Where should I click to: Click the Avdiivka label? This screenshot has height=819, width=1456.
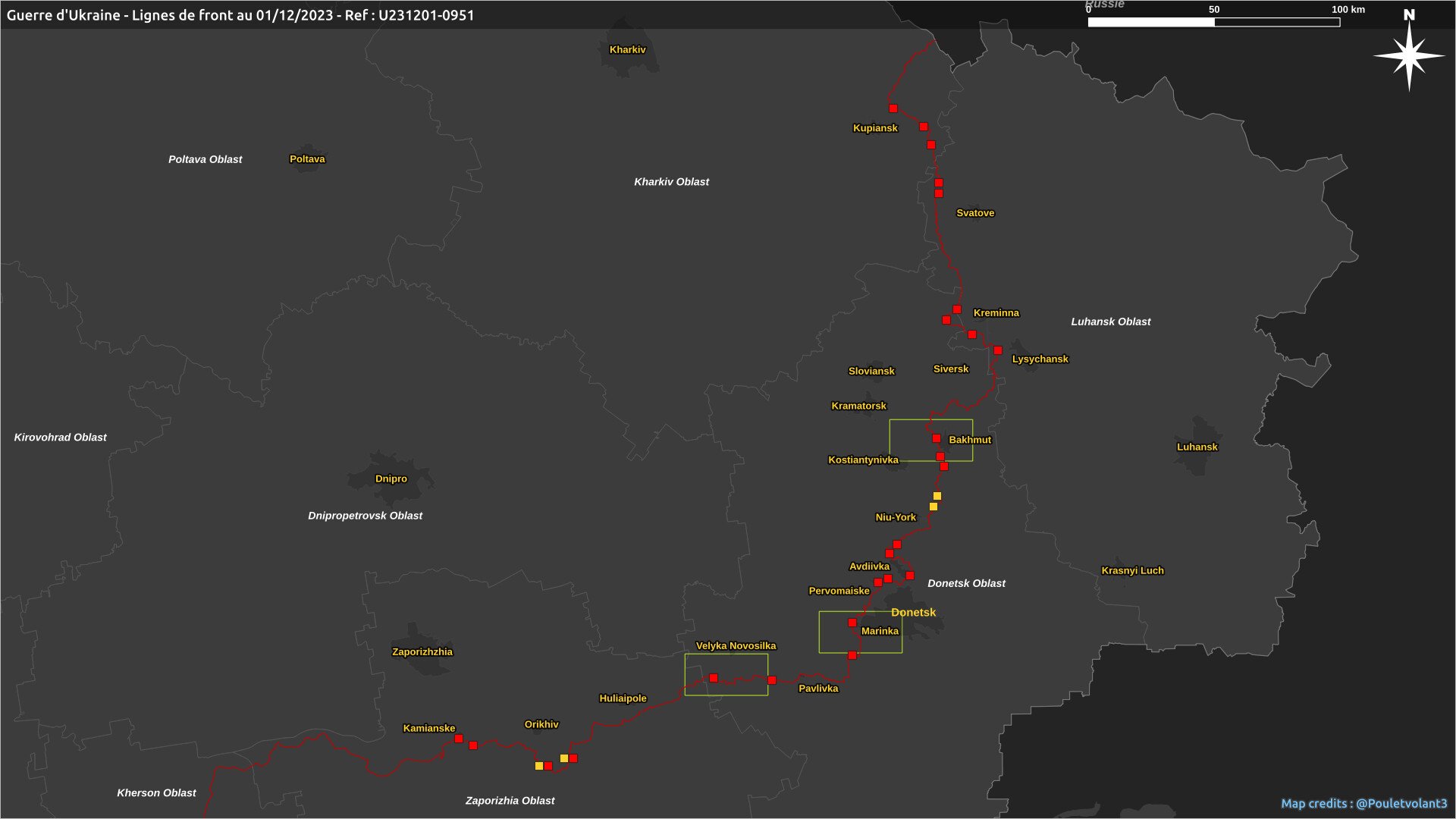[870, 566]
